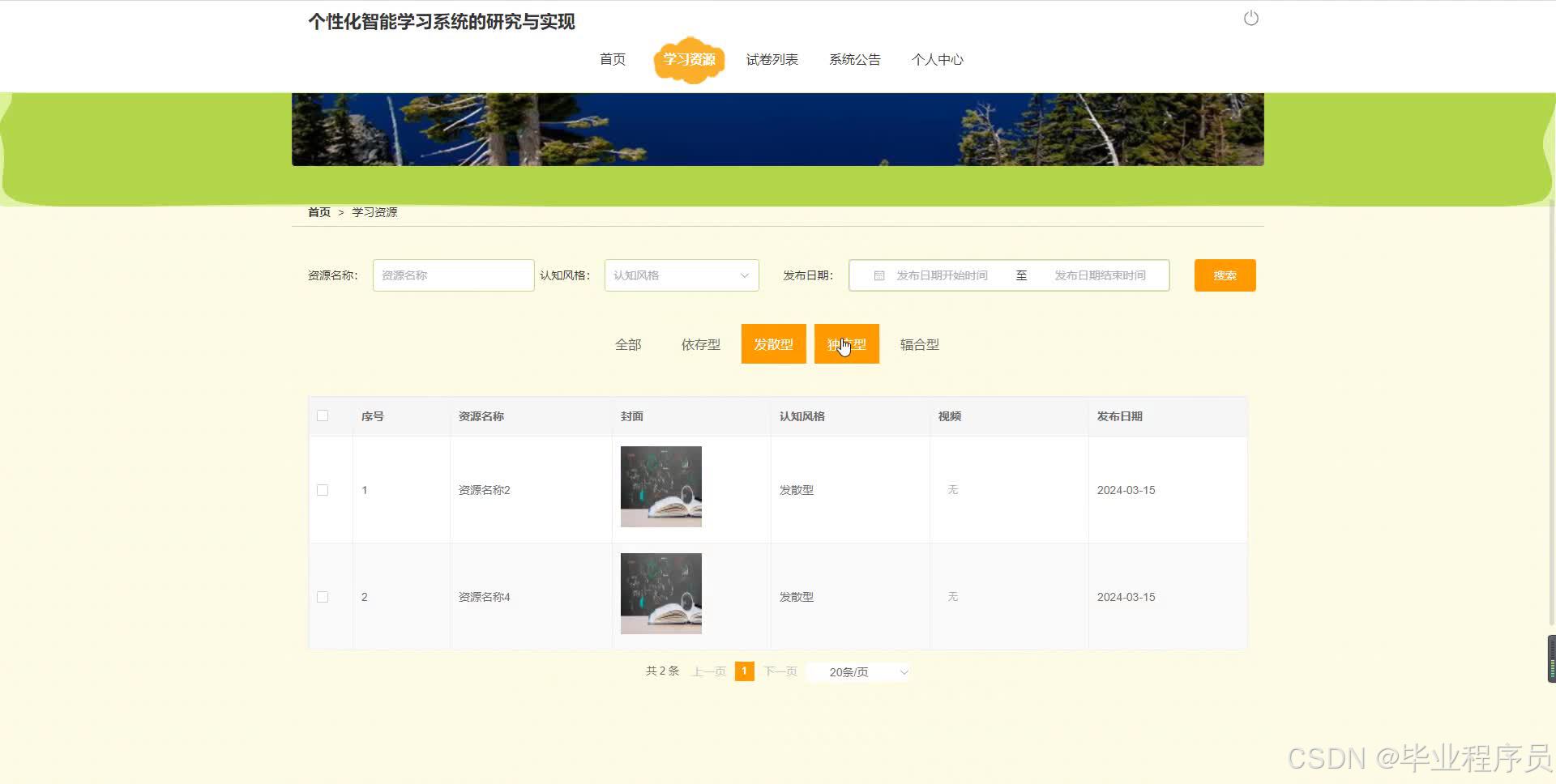Go to the 首页 nav item
Image resolution: width=1556 pixels, height=784 pixels.
click(613, 59)
